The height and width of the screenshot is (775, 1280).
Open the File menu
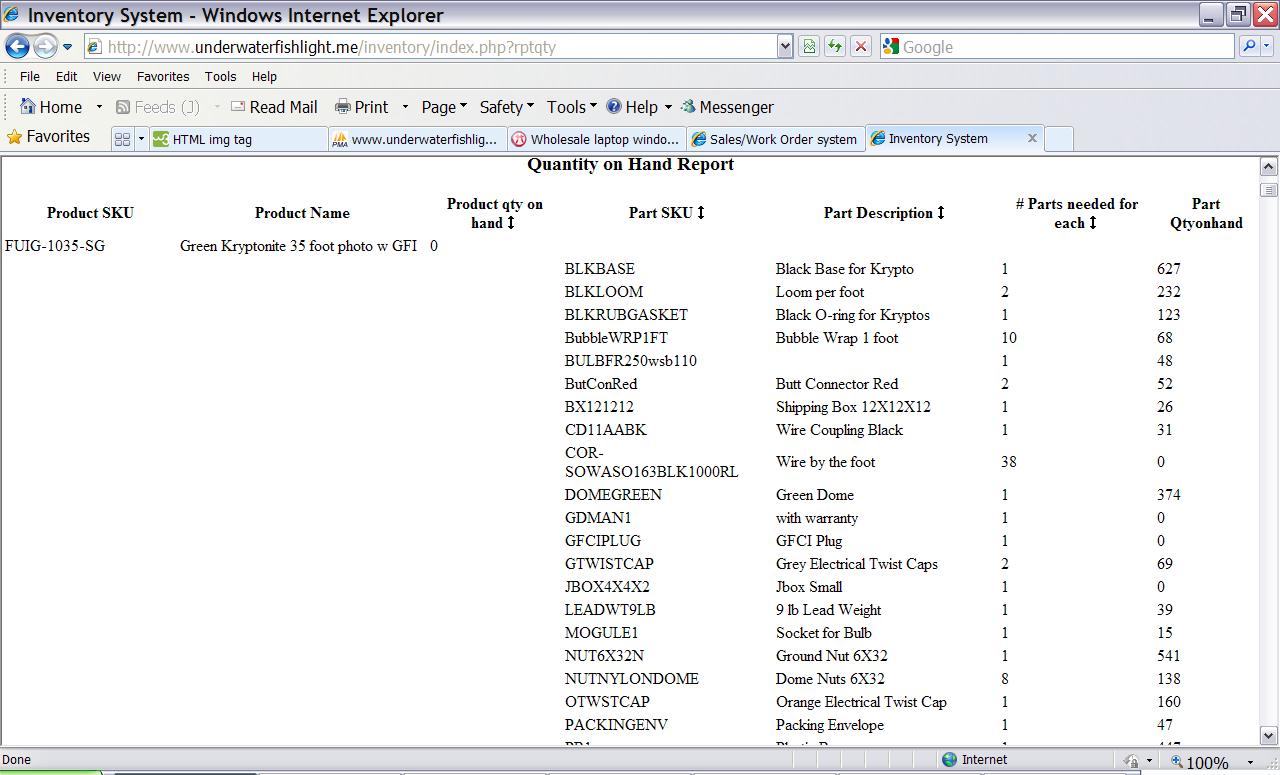pyautogui.click(x=30, y=76)
